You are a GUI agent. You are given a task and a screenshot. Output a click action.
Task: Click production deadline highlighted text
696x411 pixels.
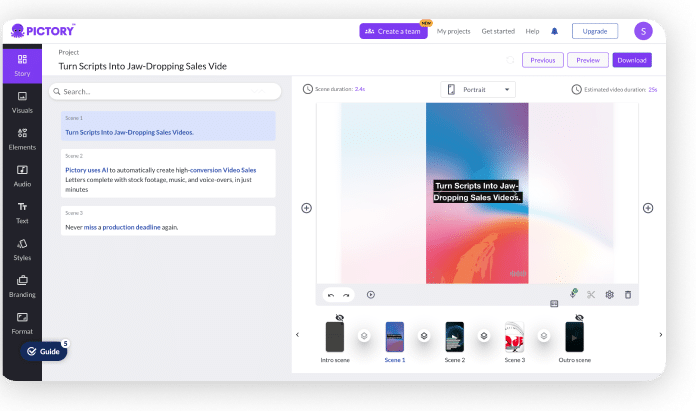click(131, 227)
